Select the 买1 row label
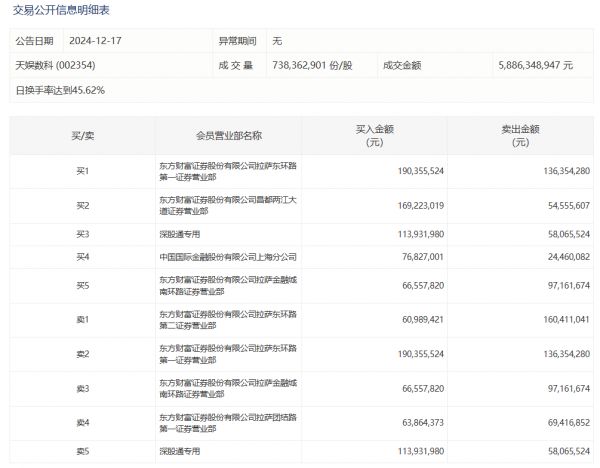Viewport: 600px width, 468px height. [82, 171]
